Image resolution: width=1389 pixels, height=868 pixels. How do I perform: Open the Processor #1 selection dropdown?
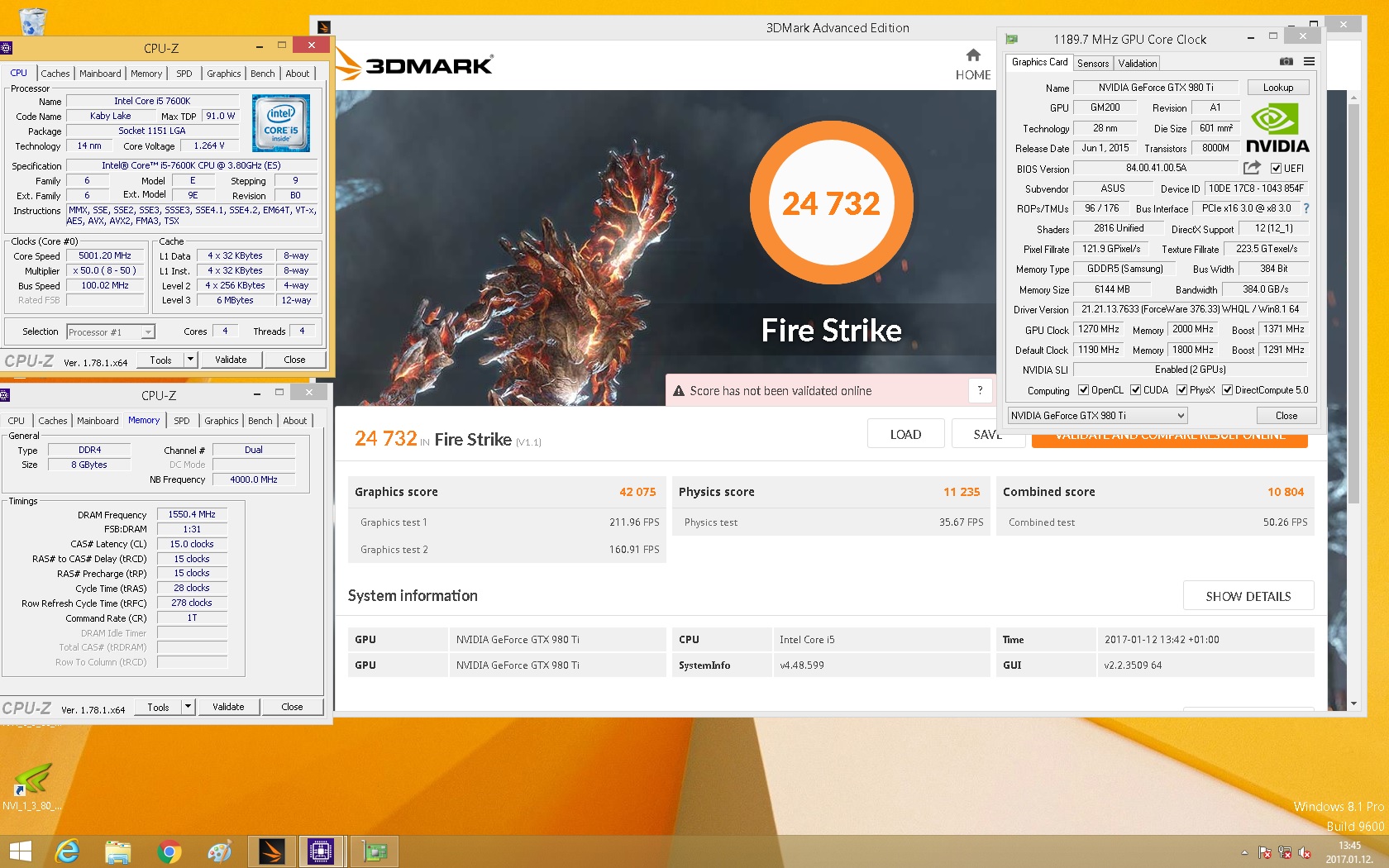148,332
